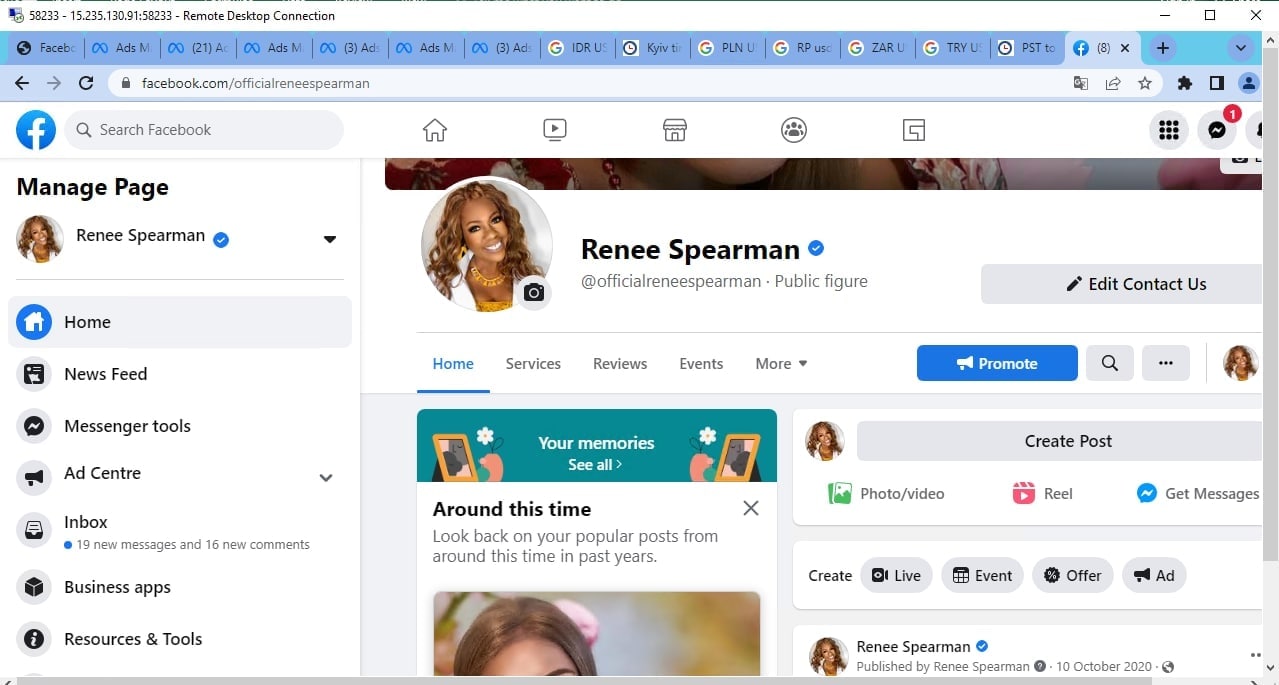Switch to the Services page tab
This screenshot has height=685, width=1279.
pyautogui.click(x=533, y=364)
